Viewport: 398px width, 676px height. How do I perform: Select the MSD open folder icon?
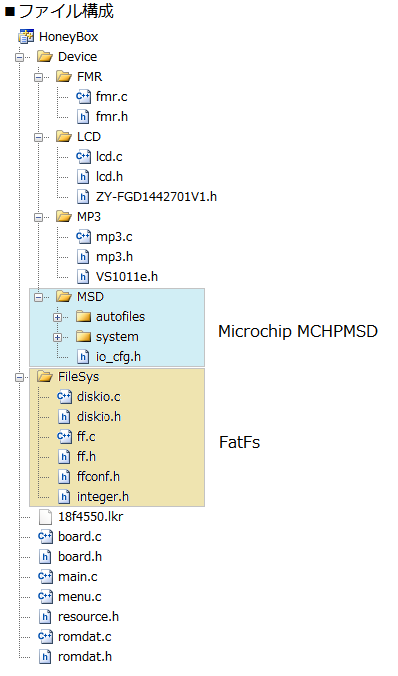(64, 297)
